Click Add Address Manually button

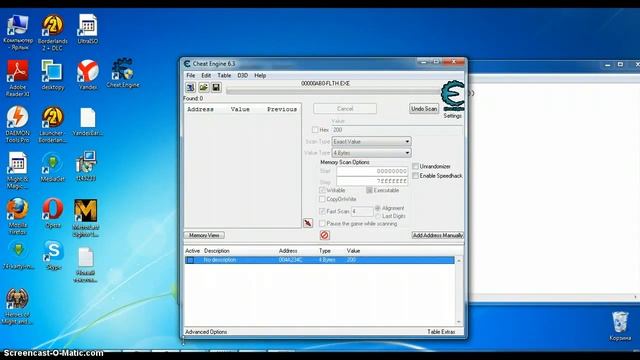click(x=438, y=235)
